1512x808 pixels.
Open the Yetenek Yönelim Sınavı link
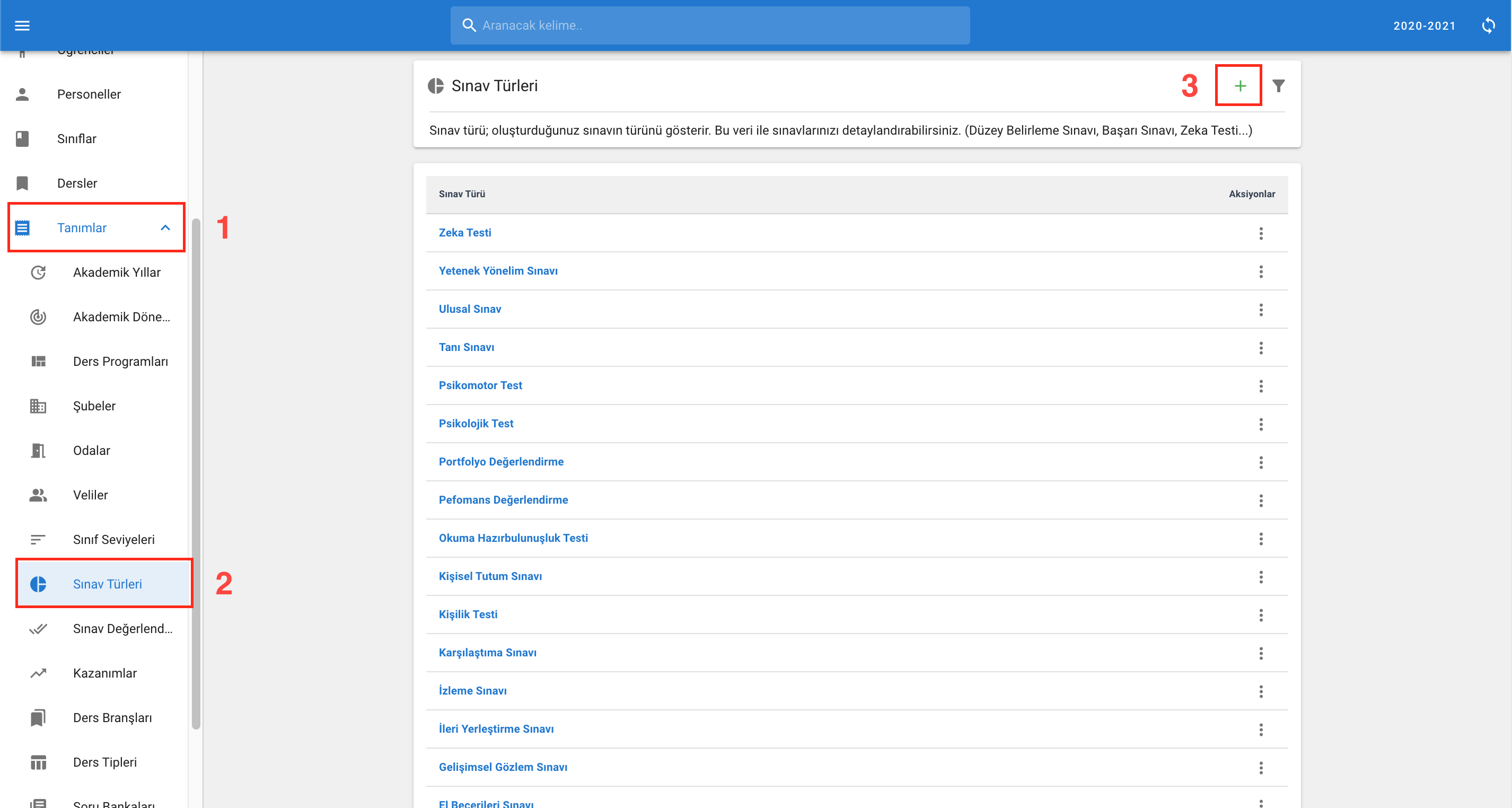click(498, 270)
